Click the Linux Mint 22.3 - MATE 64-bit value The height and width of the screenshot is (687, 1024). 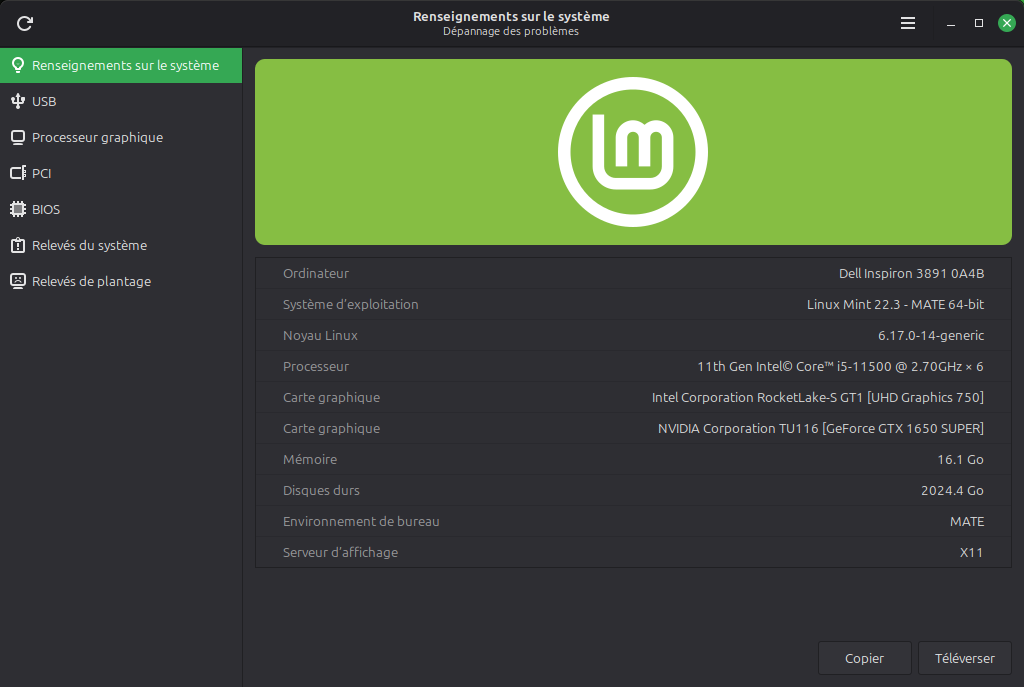[x=895, y=304]
